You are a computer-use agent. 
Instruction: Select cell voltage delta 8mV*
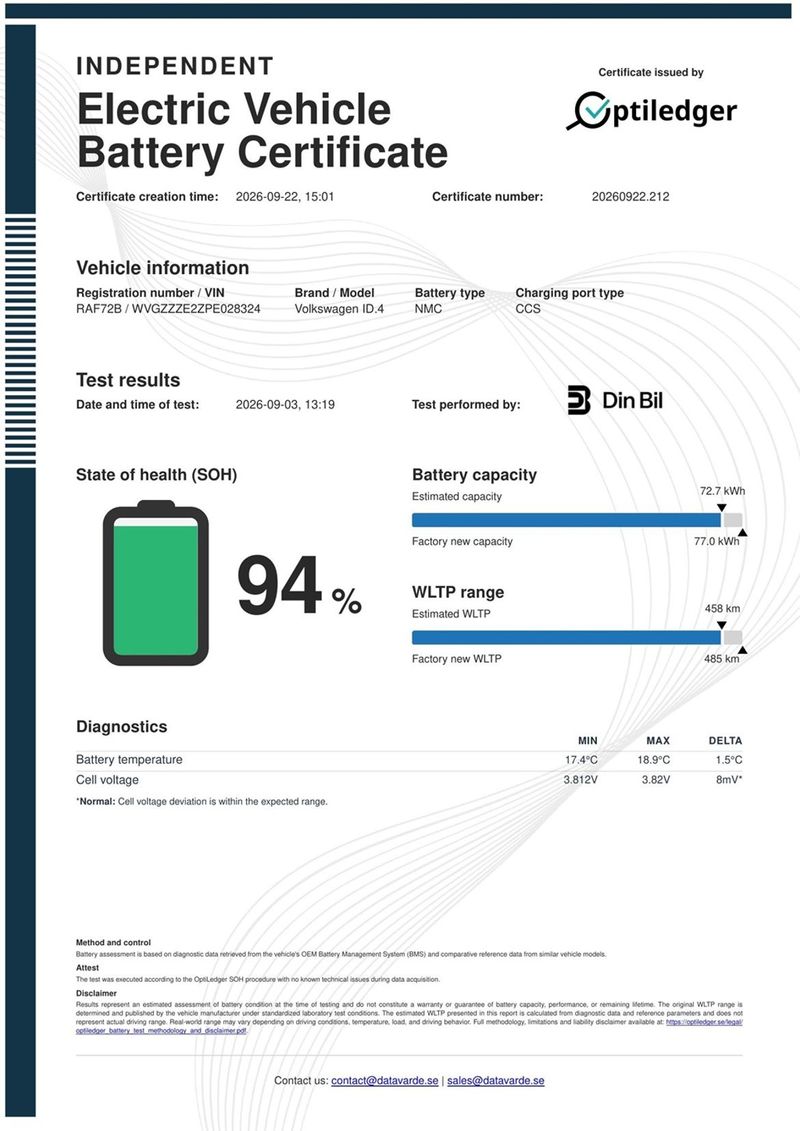[729, 780]
